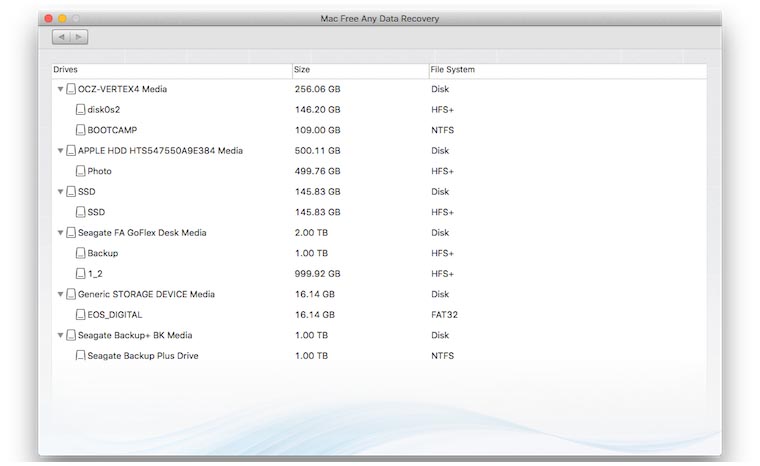Collapse the SSD disk tree

pos(60,192)
